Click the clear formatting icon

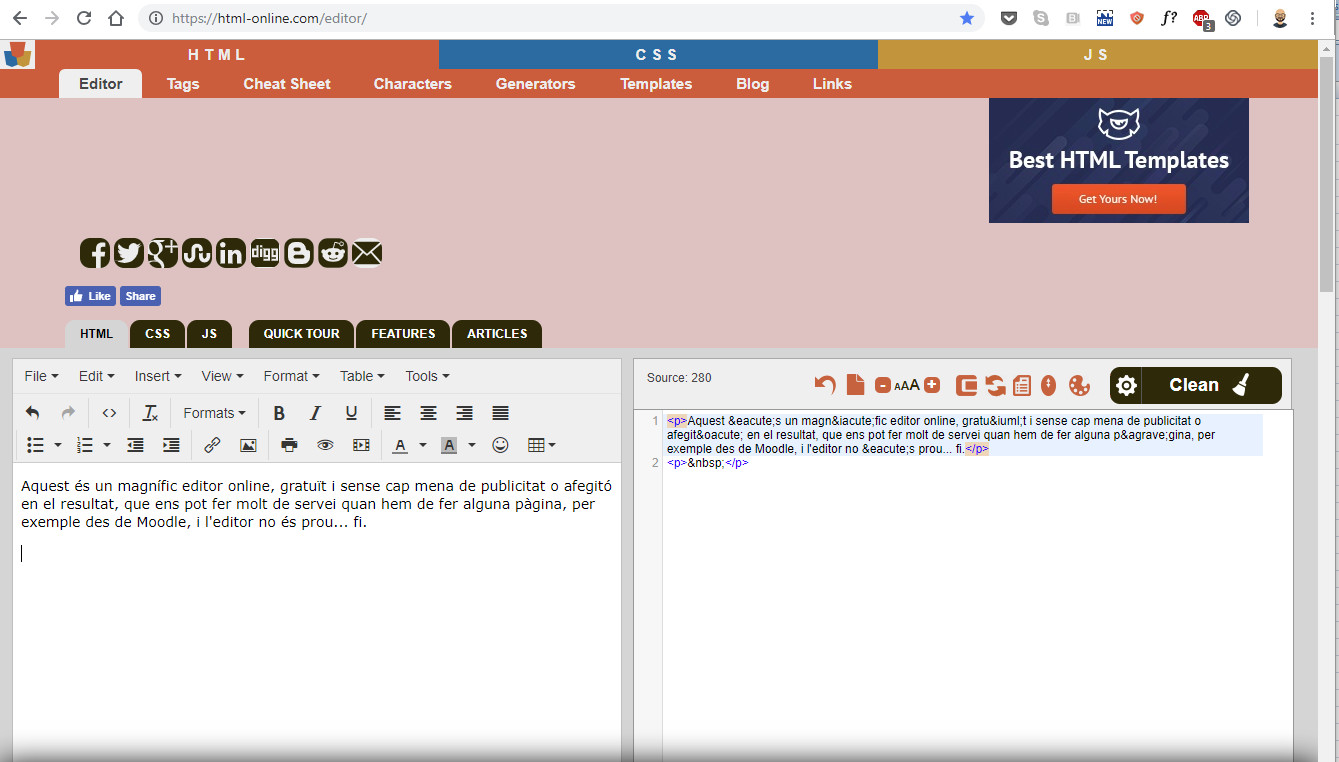[151, 413]
